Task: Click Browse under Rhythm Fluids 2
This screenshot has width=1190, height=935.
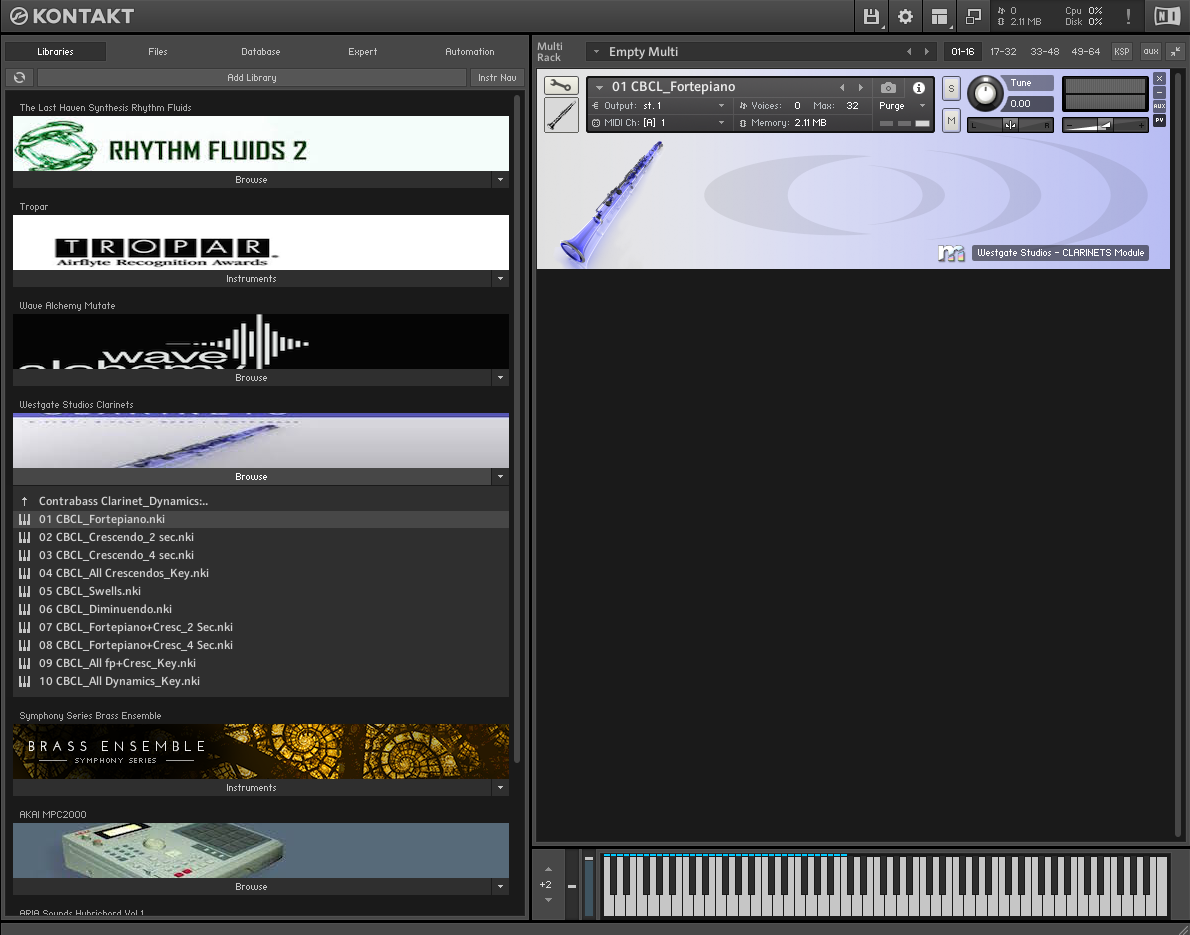Action: [251, 180]
